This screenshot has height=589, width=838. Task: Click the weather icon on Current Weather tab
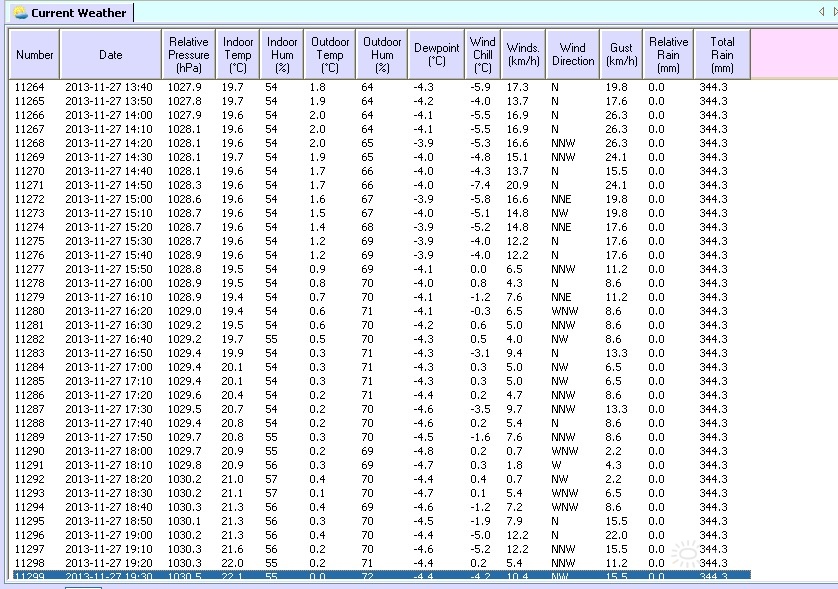[19, 13]
